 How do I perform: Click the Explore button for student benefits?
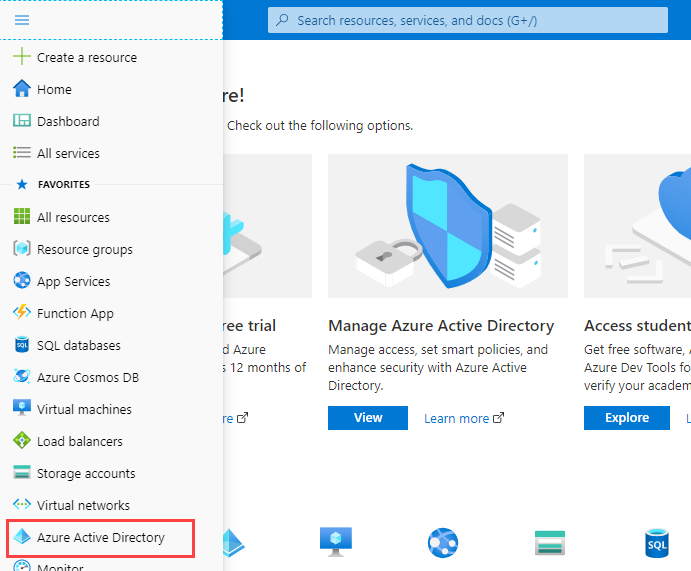[626, 417]
